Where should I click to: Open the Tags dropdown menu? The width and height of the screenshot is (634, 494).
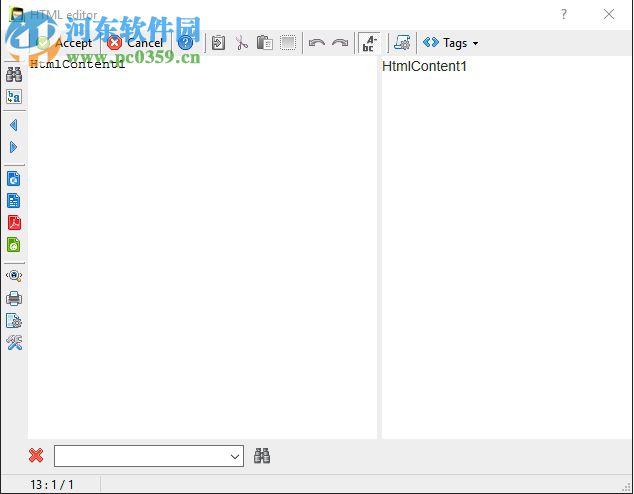pos(450,43)
